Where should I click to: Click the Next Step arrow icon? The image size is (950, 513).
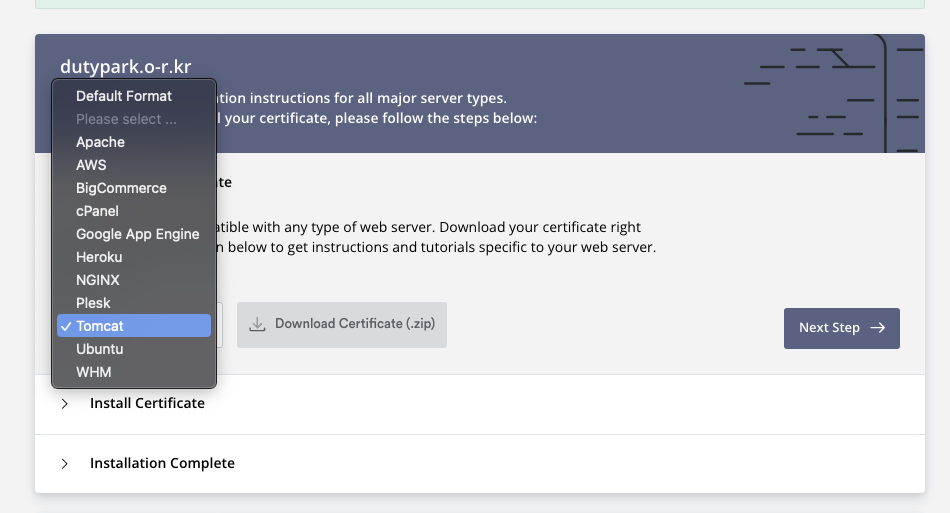(878, 328)
